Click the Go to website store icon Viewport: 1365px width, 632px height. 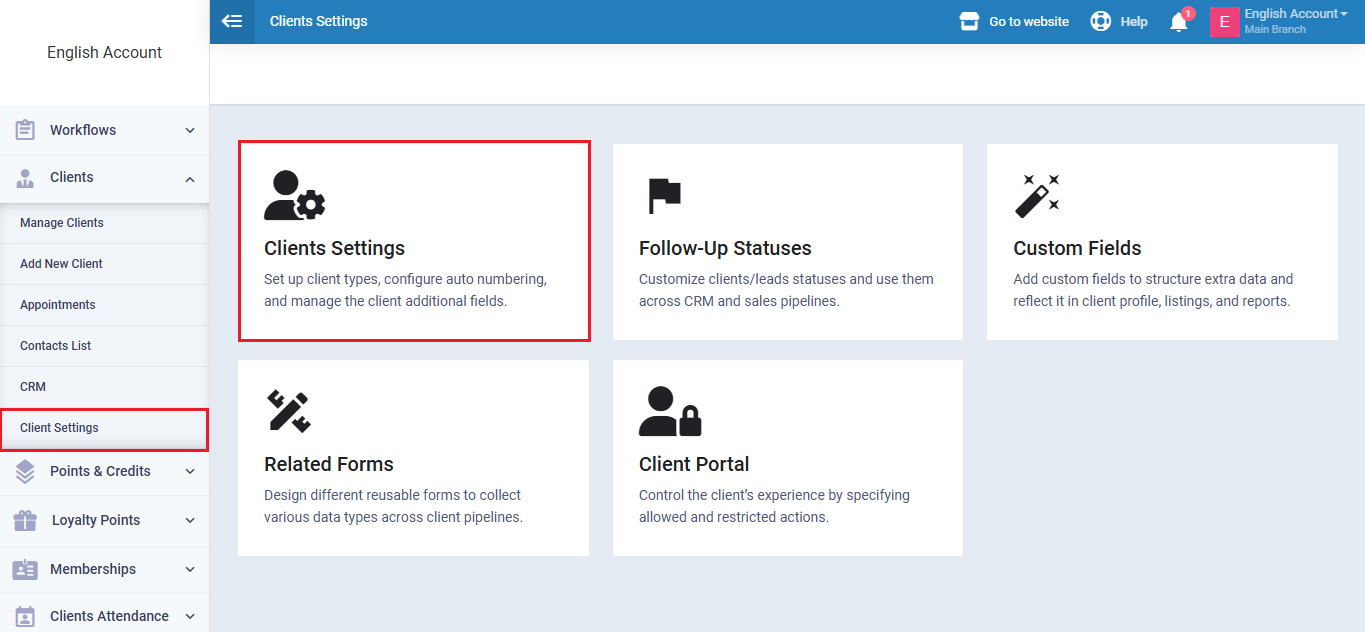pyautogui.click(x=968, y=21)
